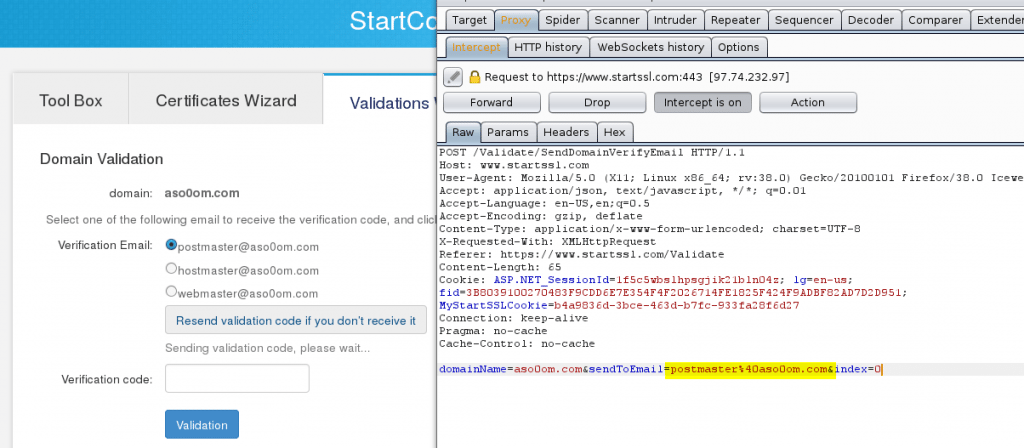This screenshot has height=448, width=1024.
Task: Open the Certificates Wizard tab
Action: pyautogui.click(x=226, y=100)
